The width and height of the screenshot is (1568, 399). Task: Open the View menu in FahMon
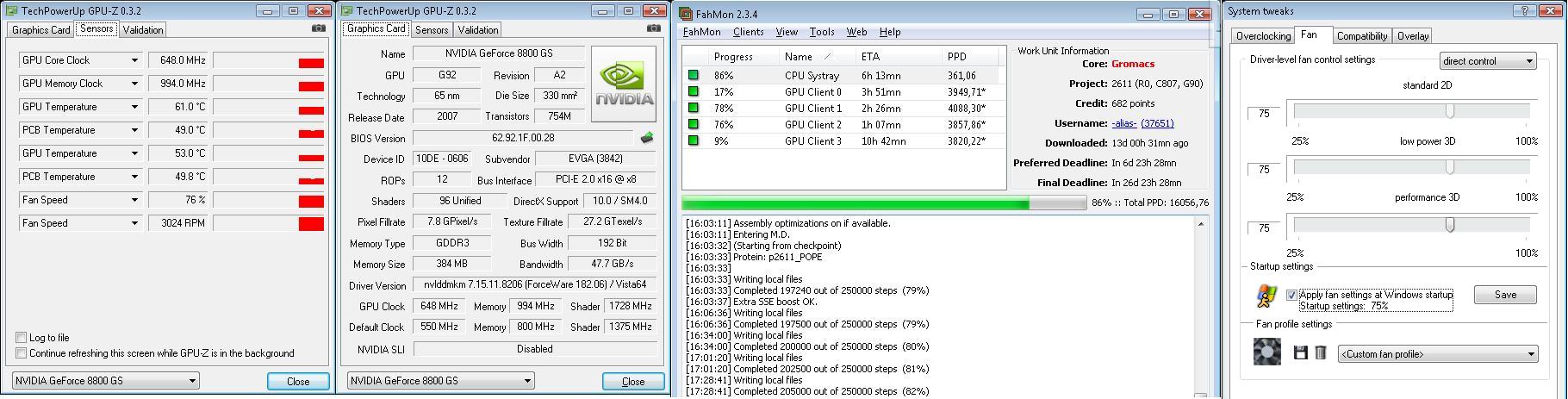[787, 32]
